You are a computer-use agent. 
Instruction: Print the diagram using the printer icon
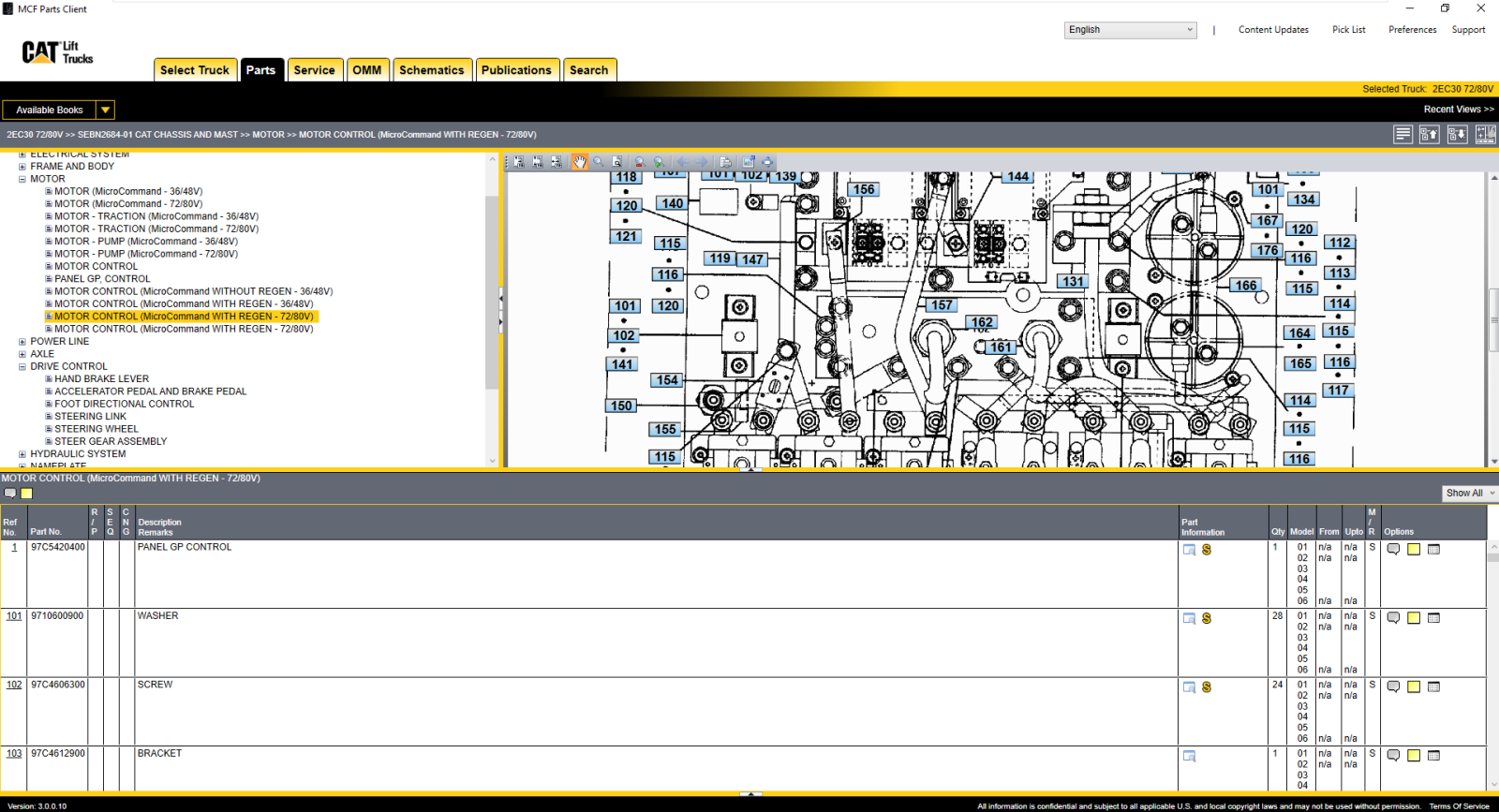[726, 162]
